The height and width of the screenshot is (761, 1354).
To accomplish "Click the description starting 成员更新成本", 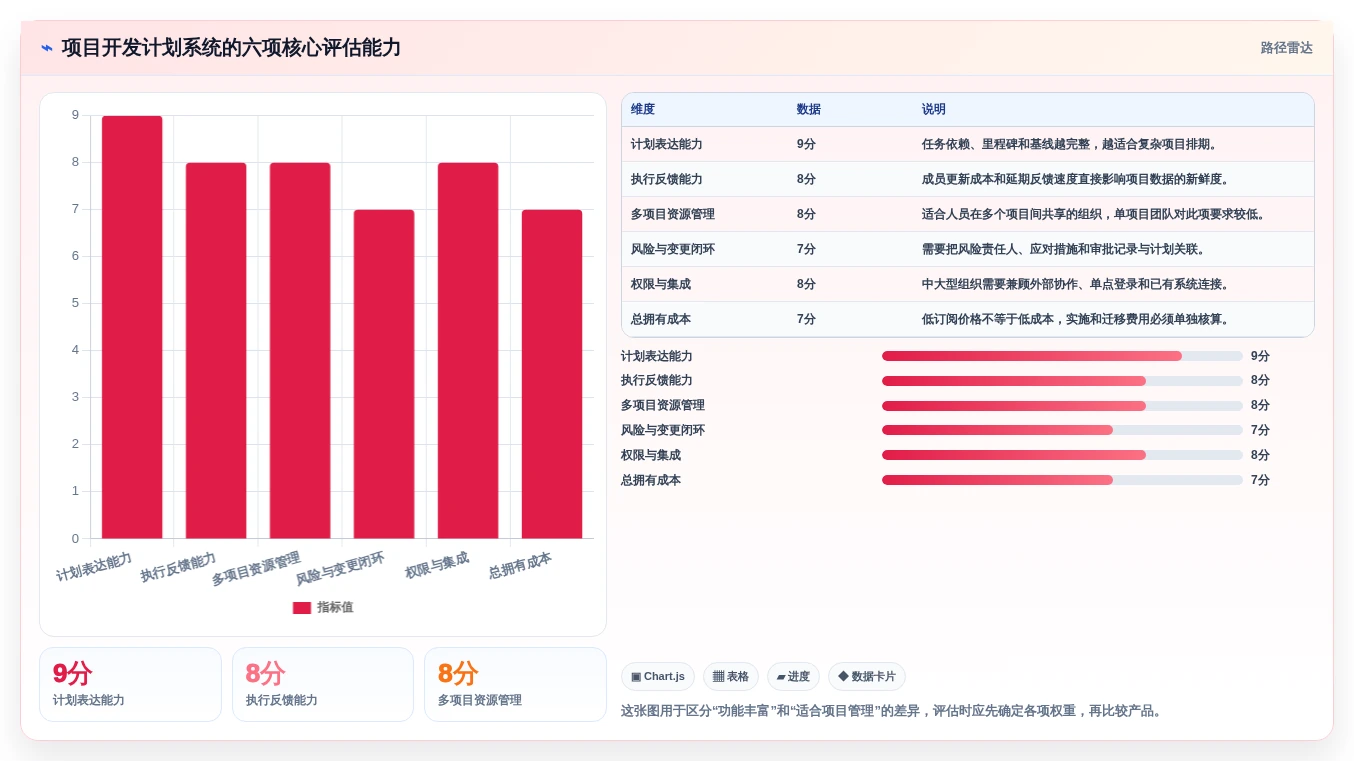I will click(x=1077, y=179).
